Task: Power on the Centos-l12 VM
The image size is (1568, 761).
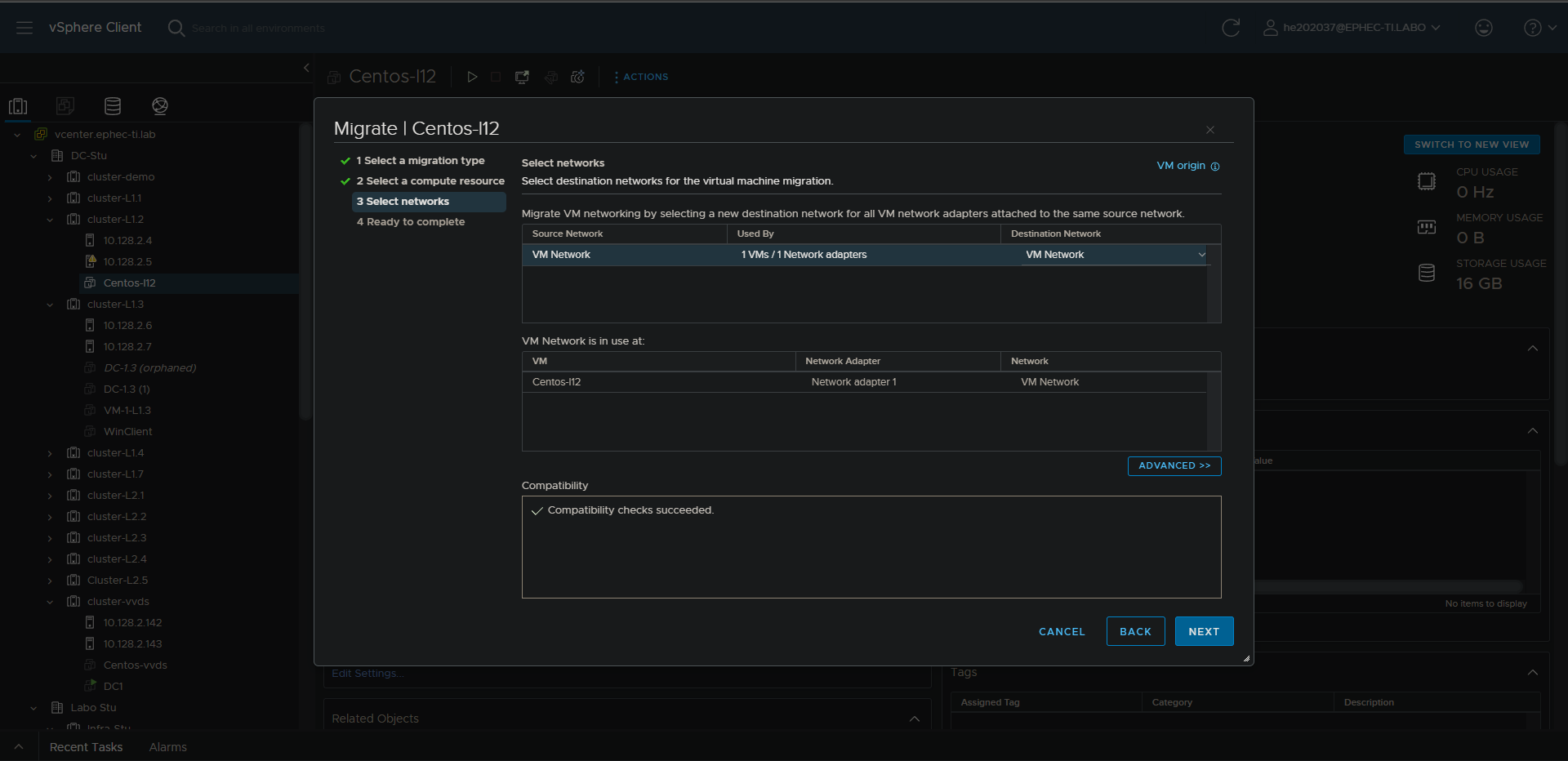Action: [x=472, y=77]
